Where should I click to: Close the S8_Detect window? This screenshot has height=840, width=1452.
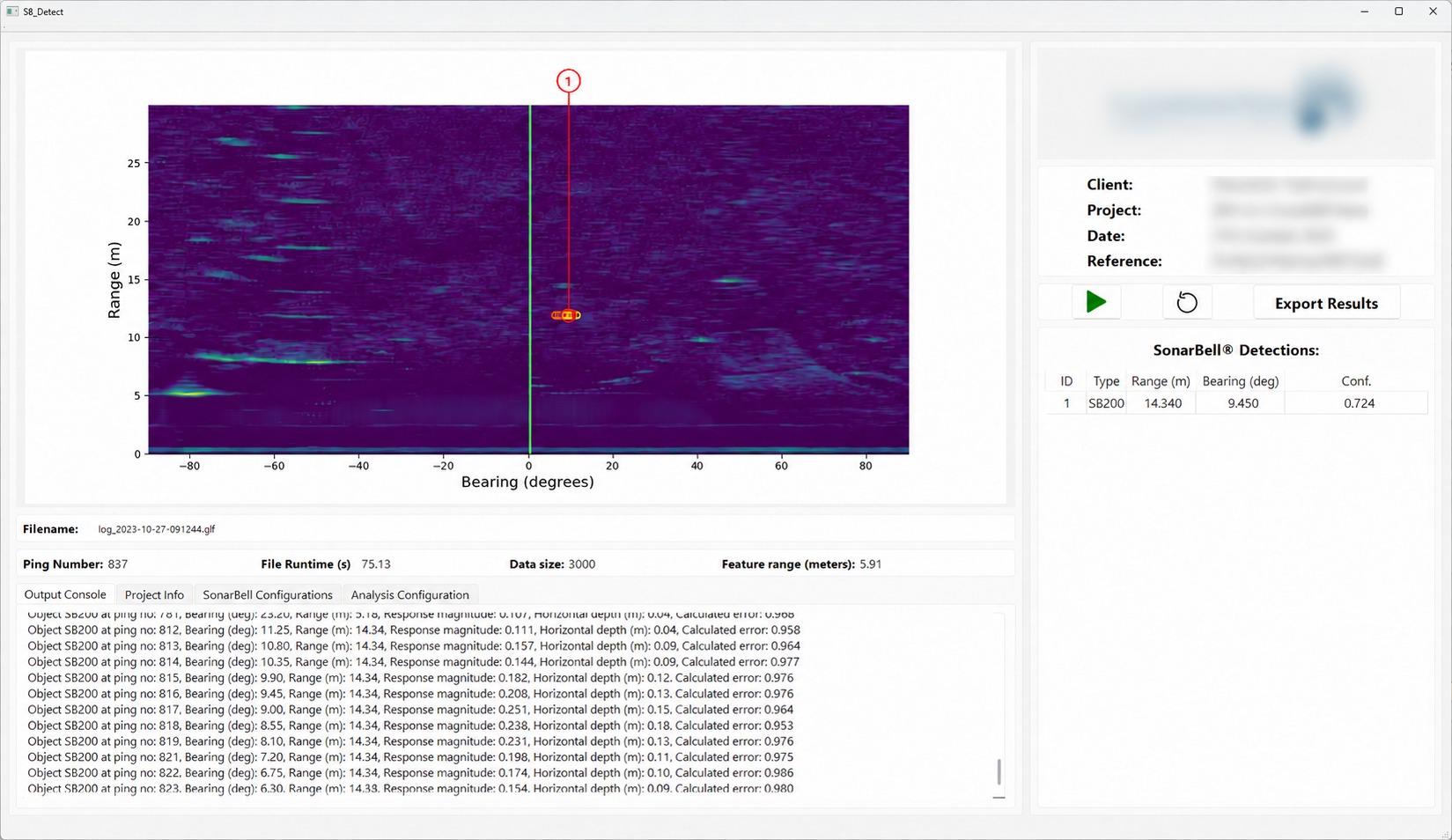pos(1433,11)
